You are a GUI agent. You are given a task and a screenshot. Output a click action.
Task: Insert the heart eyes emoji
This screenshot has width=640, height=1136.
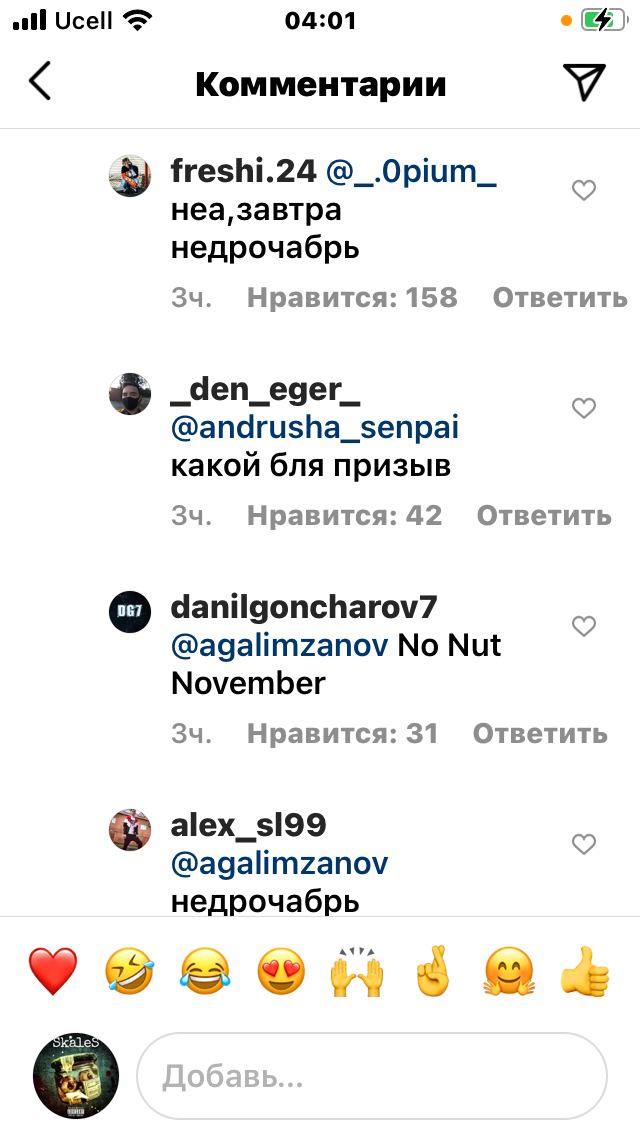coord(282,971)
